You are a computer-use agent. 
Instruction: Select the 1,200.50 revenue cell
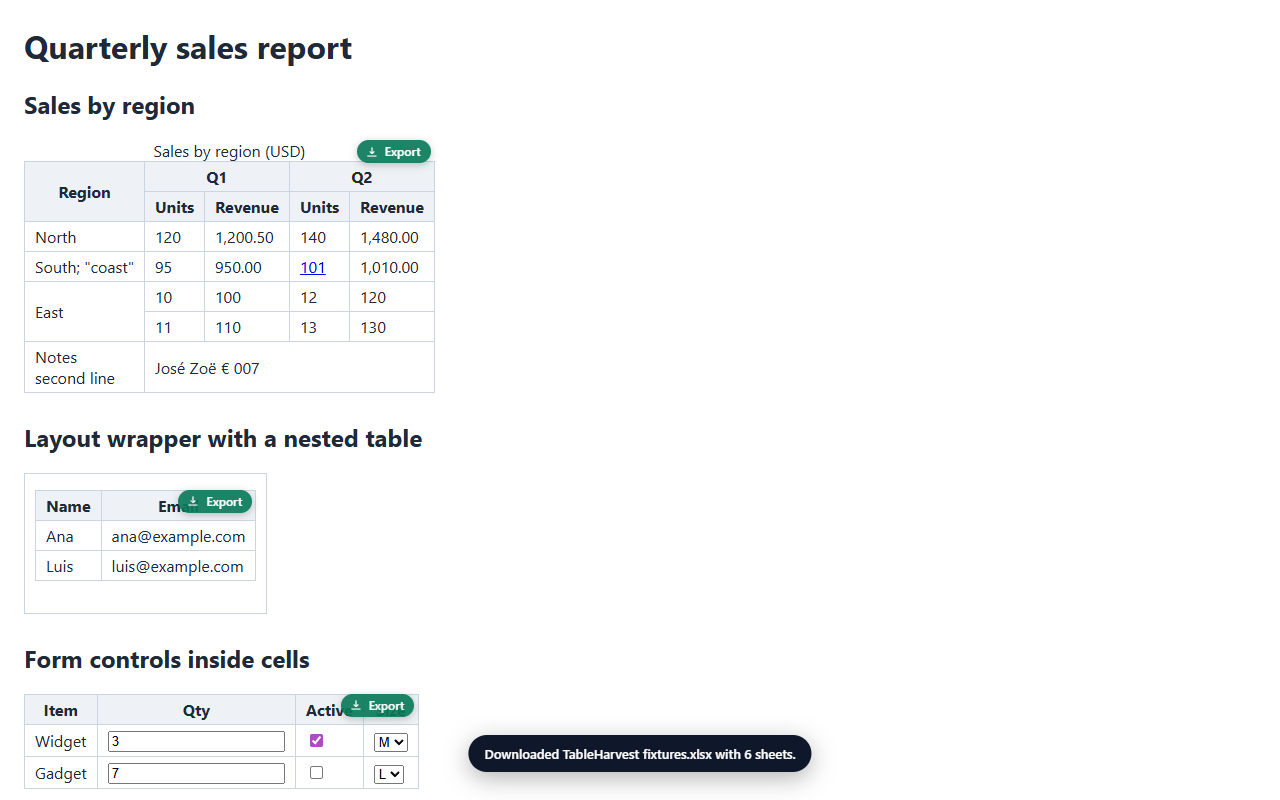click(x=247, y=237)
